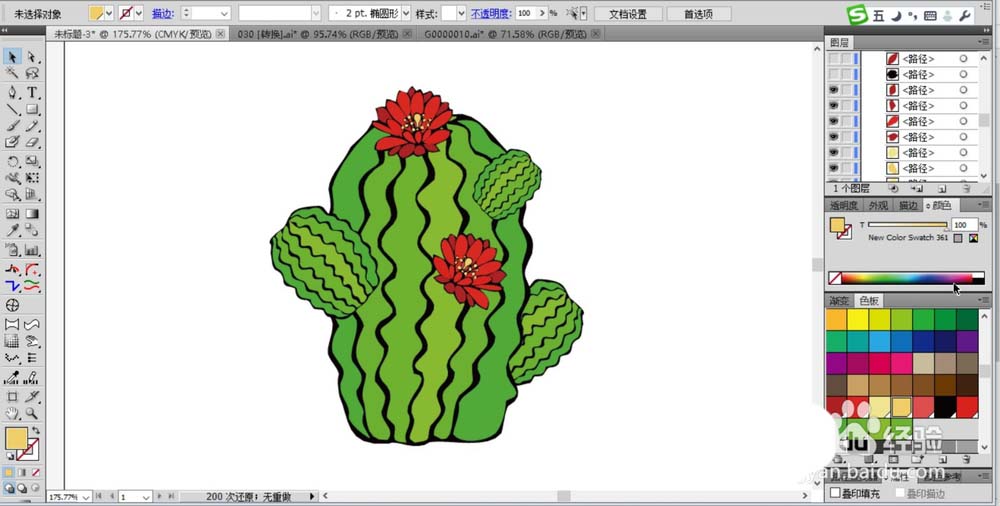Screen dimensions: 1000x506
Task: Select the Gradient tool
Action: 32,214
